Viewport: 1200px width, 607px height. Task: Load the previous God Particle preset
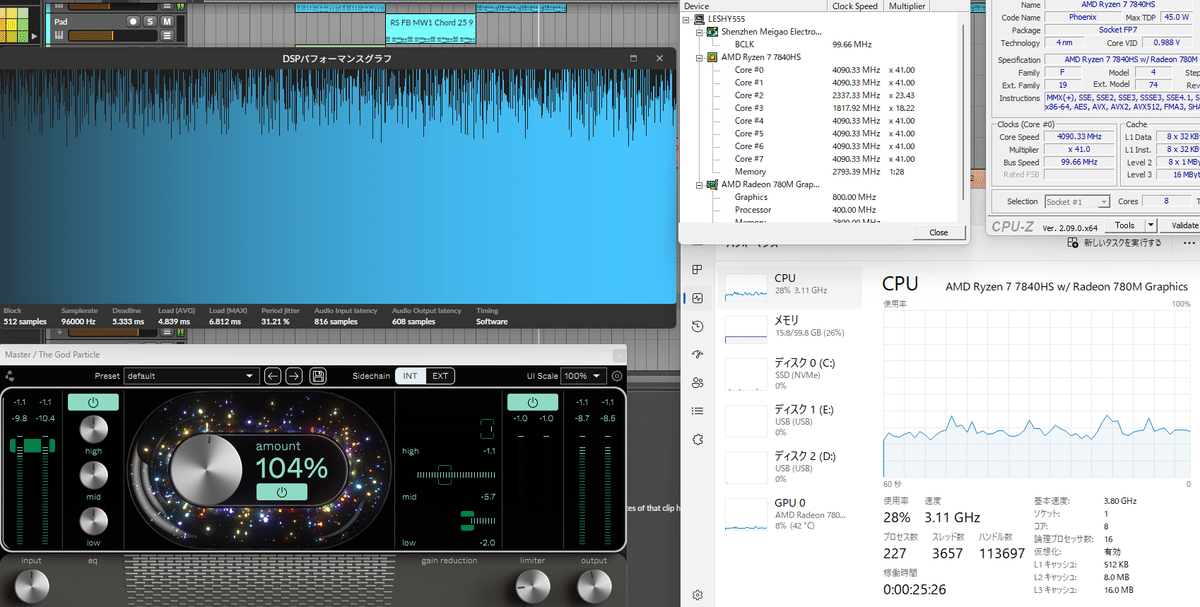pyautogui.click(x=274, y=376)
